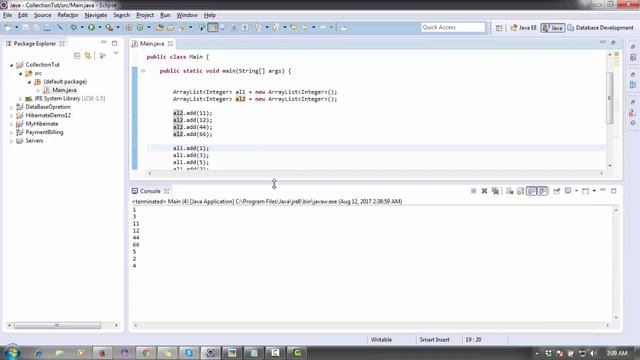
Task: Click Remove All Terminated Launches icon
Action: pos(495,191)
